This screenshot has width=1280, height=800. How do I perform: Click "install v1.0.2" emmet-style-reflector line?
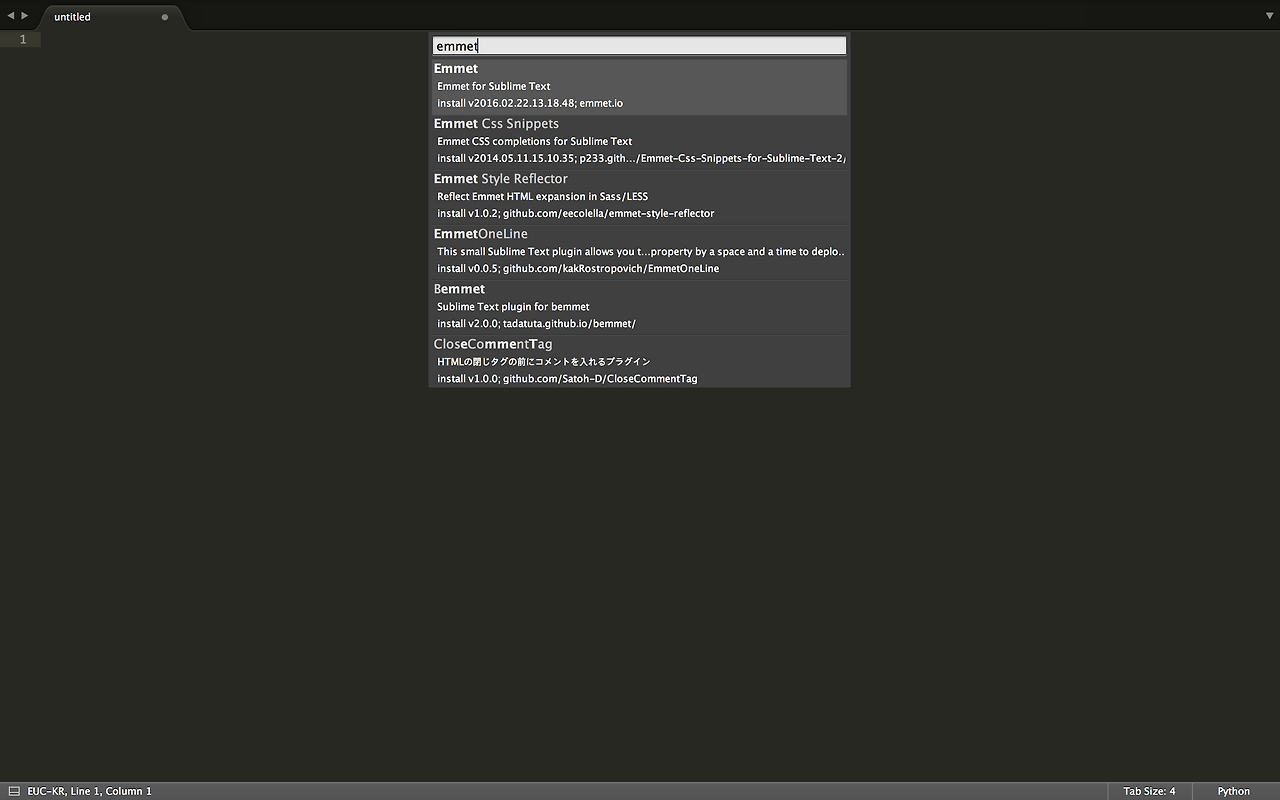click(576, 214)
